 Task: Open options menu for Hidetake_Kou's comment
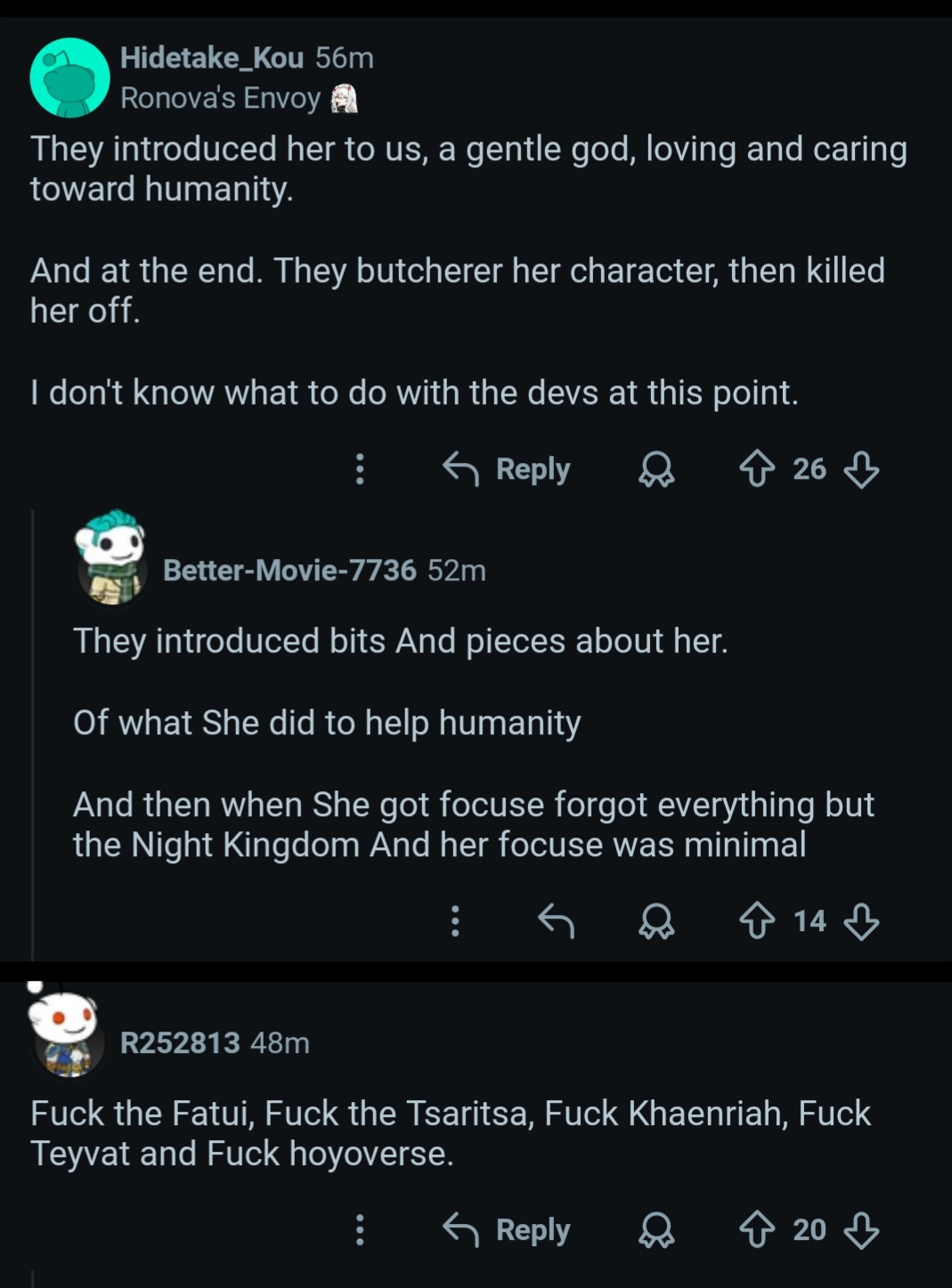360,468
